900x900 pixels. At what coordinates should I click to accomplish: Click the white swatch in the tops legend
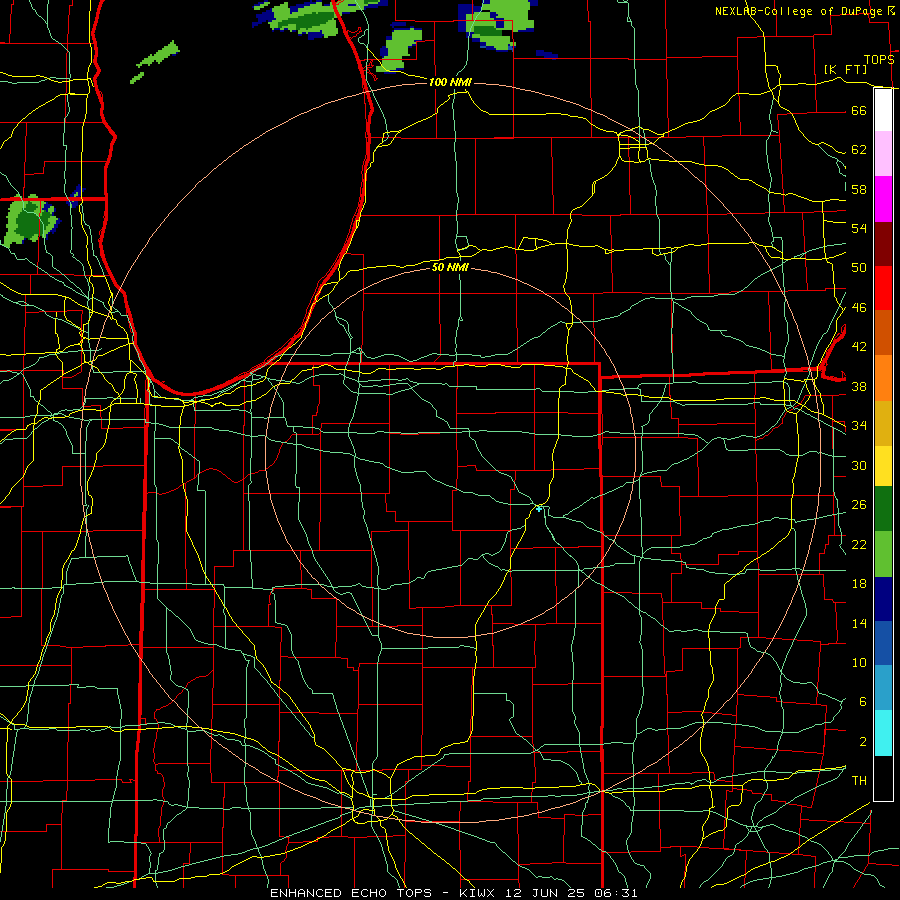(x=883, y=110)
